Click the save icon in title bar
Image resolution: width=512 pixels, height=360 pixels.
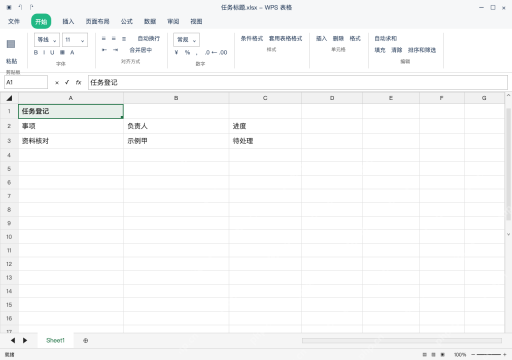point(9,7)
